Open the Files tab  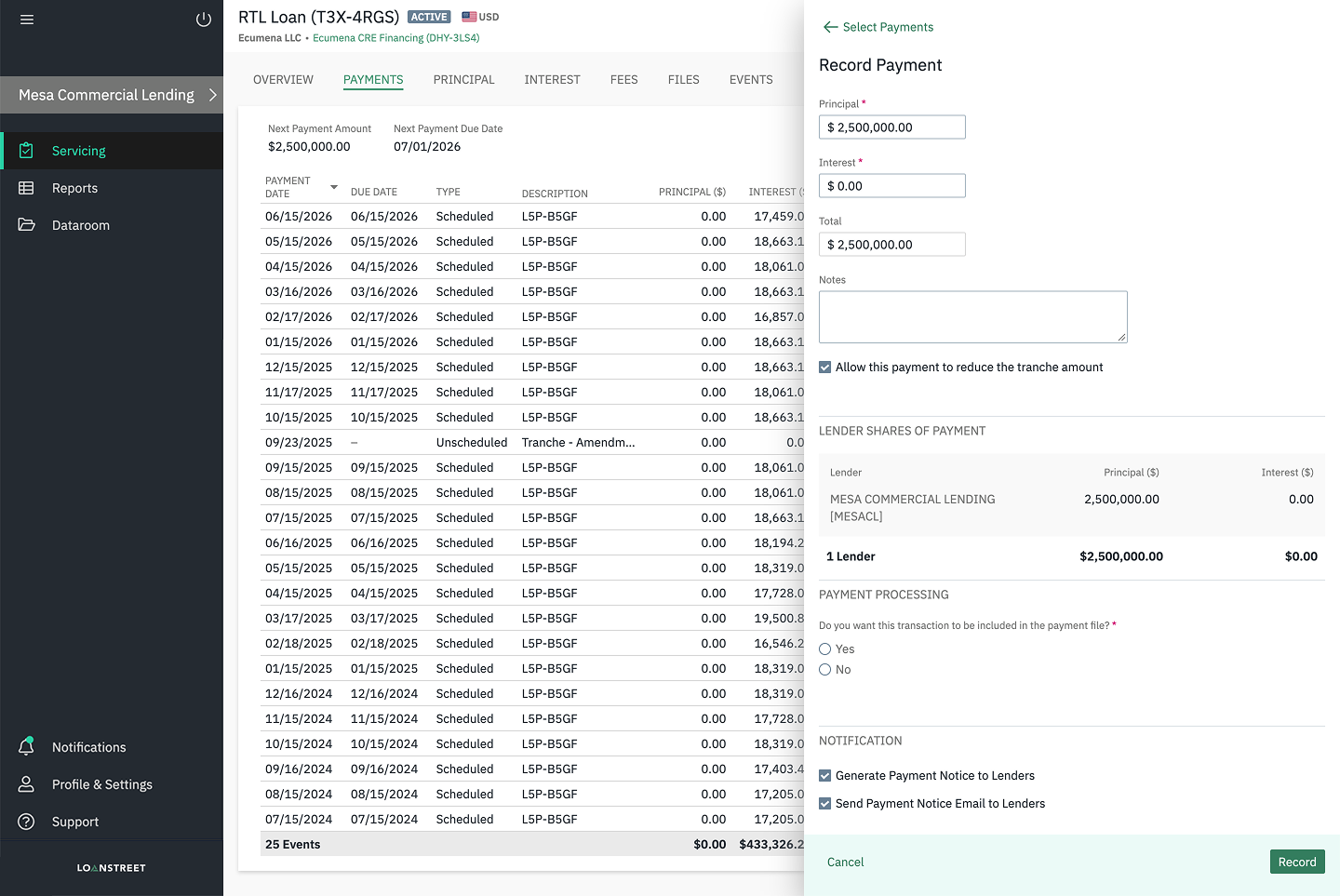[684, 80]
